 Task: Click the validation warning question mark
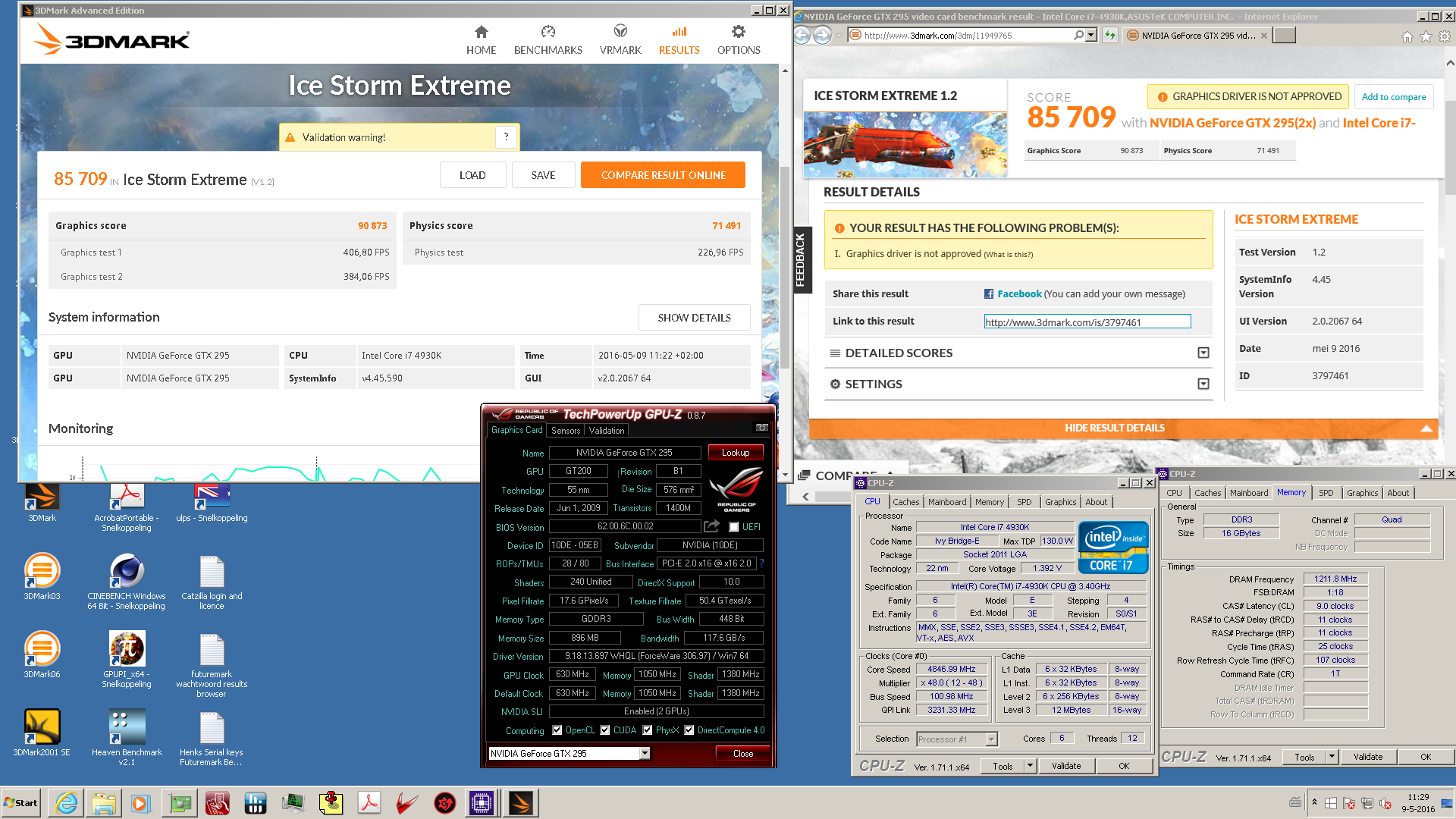tap(507, 137)
